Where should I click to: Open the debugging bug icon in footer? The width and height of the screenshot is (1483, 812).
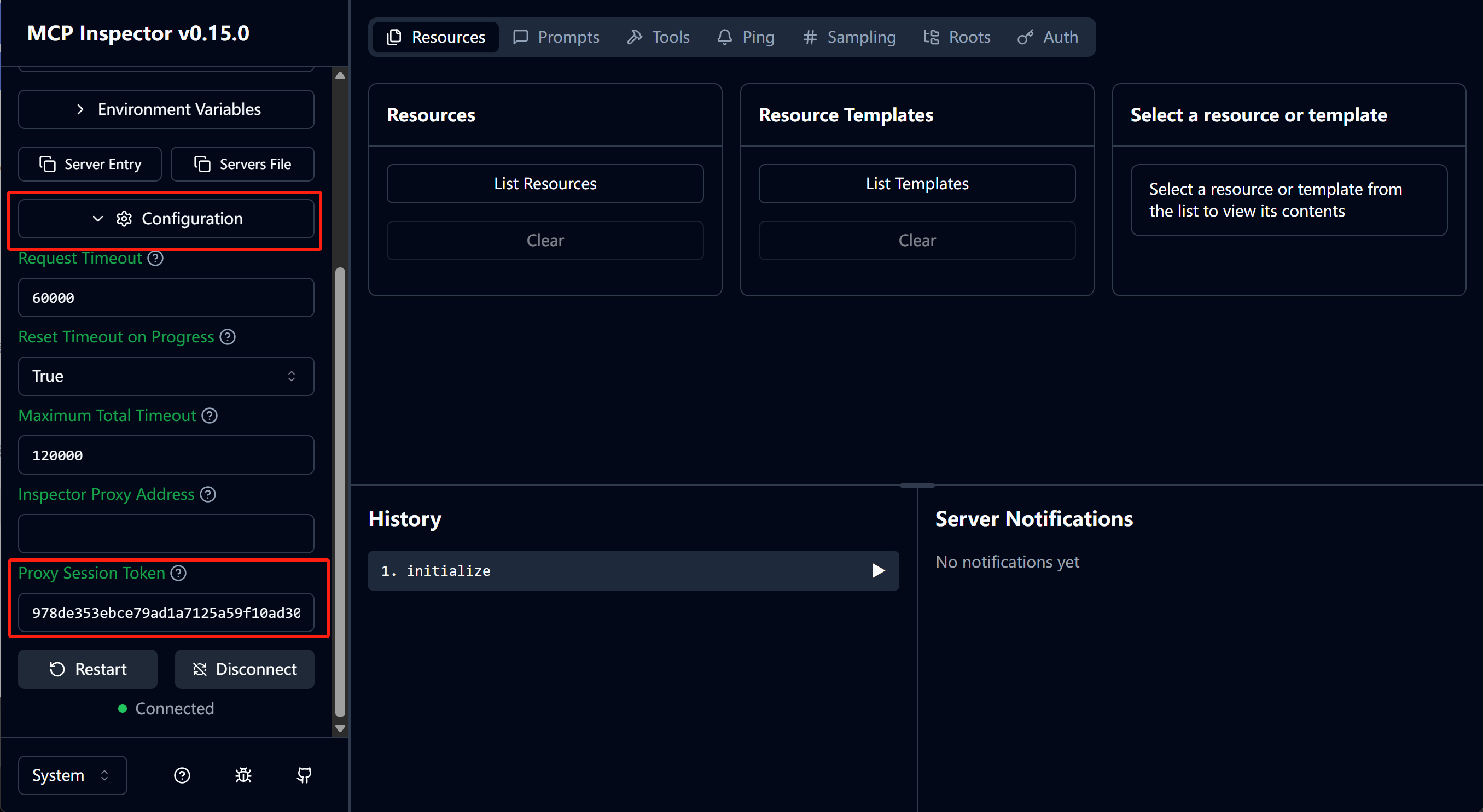click(x=243, y=775)
